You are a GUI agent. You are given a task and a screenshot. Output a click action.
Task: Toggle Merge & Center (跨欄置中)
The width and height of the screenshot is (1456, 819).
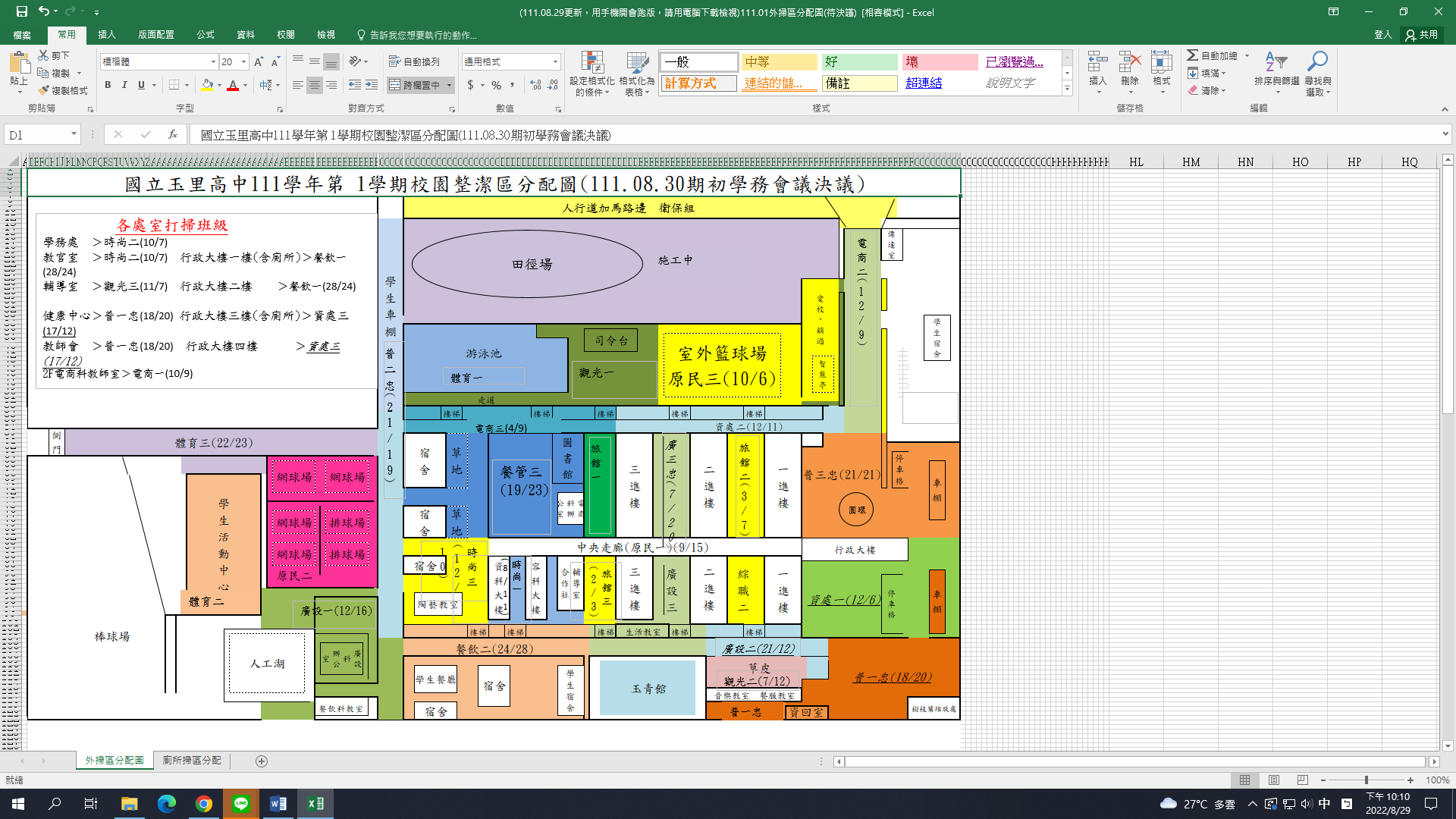tap(415, 85)
